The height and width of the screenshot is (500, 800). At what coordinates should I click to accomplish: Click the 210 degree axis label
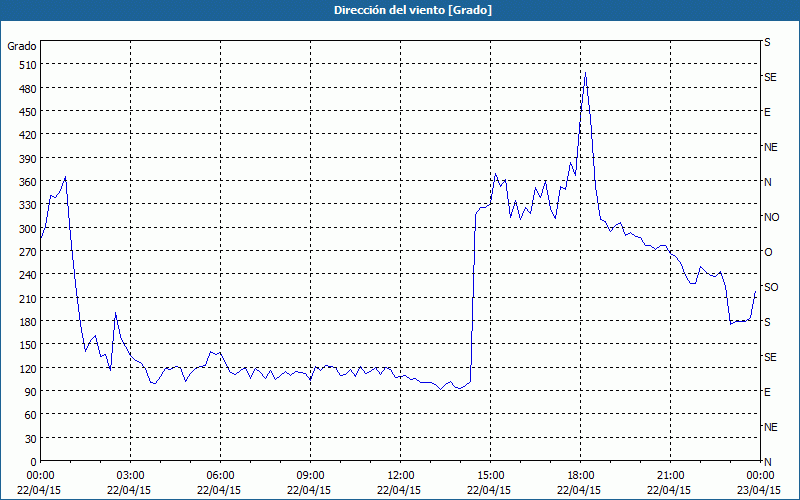click(28, 298)
